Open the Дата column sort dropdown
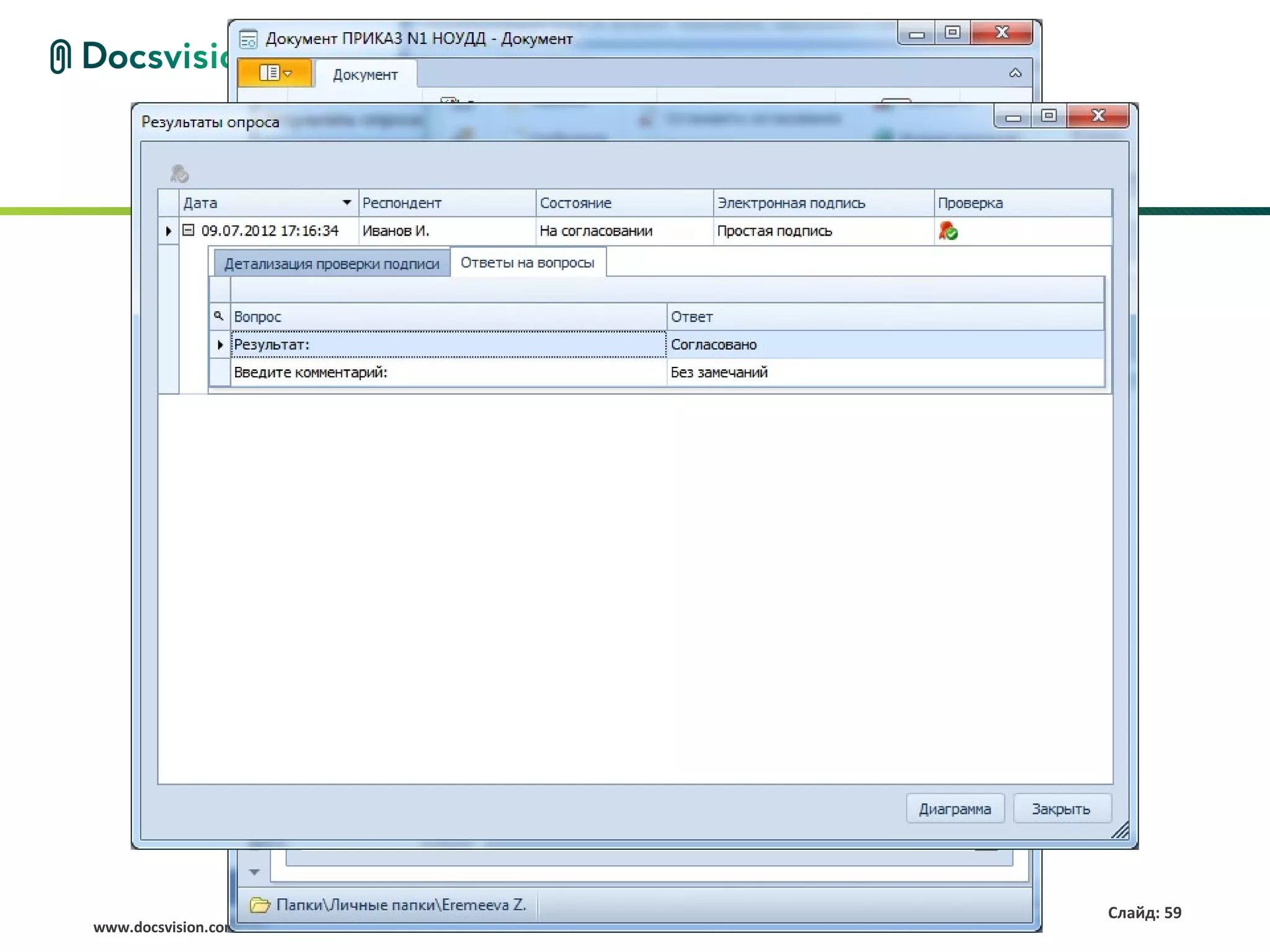This screenshot has width=1270, height=952. [x=347, y=203]
